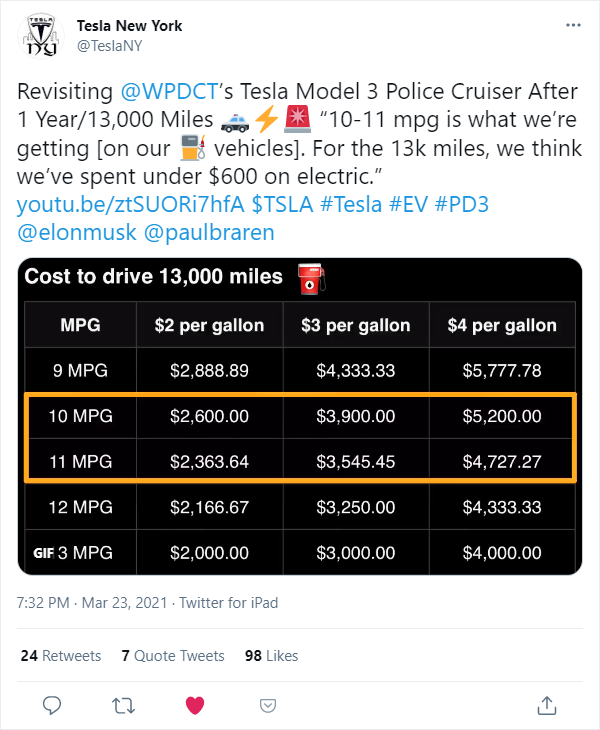This screenshot has width=600, height=730.
Task: Open Tesla New York profile avatar
Action: 40,36
